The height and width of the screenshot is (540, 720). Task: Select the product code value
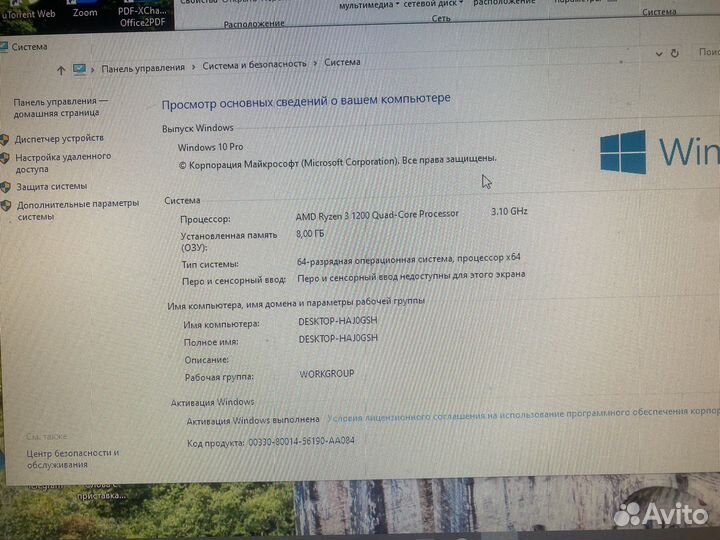click(x=301, y=441)
